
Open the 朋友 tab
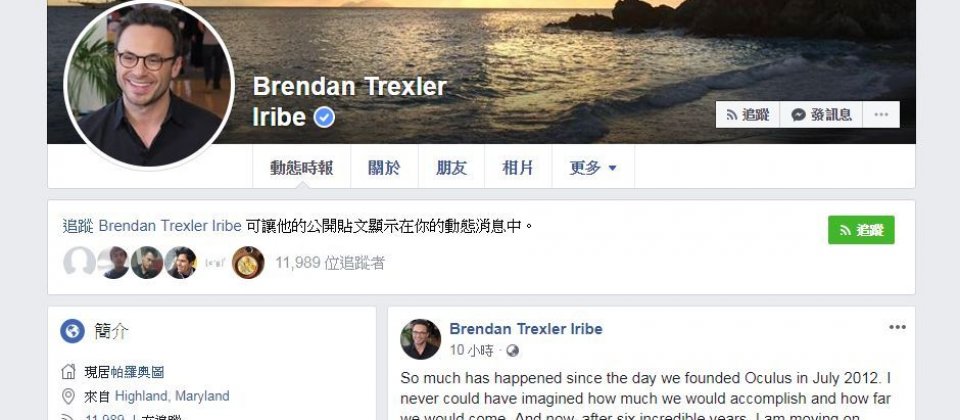click(x=451, y=167)
